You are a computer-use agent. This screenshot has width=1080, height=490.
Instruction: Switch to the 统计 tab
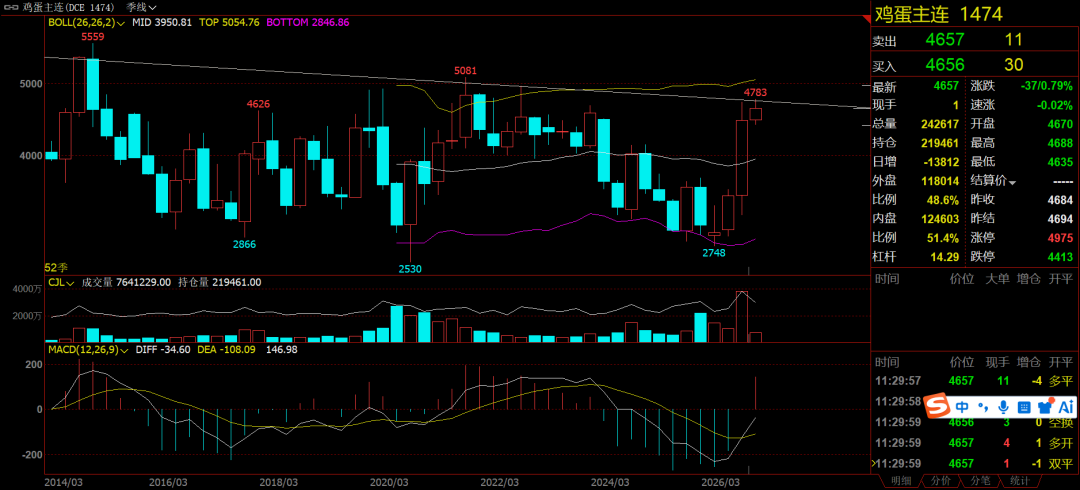point(1020,481)
